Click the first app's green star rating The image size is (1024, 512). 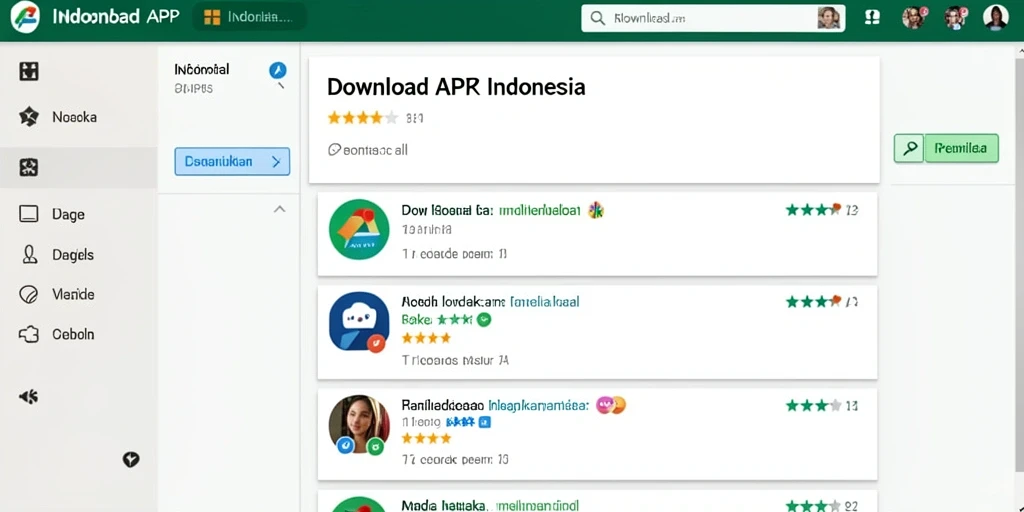(x=813, y=210)
